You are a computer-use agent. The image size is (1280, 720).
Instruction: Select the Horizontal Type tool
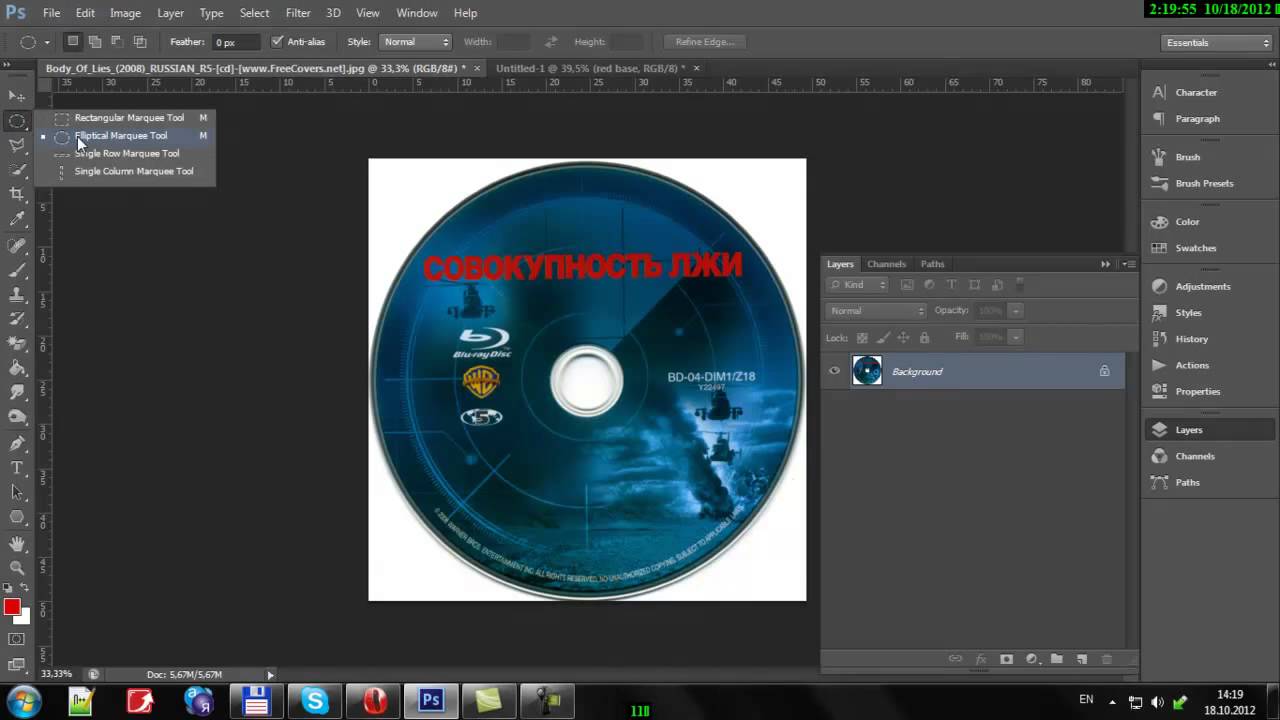pos(17,468)
